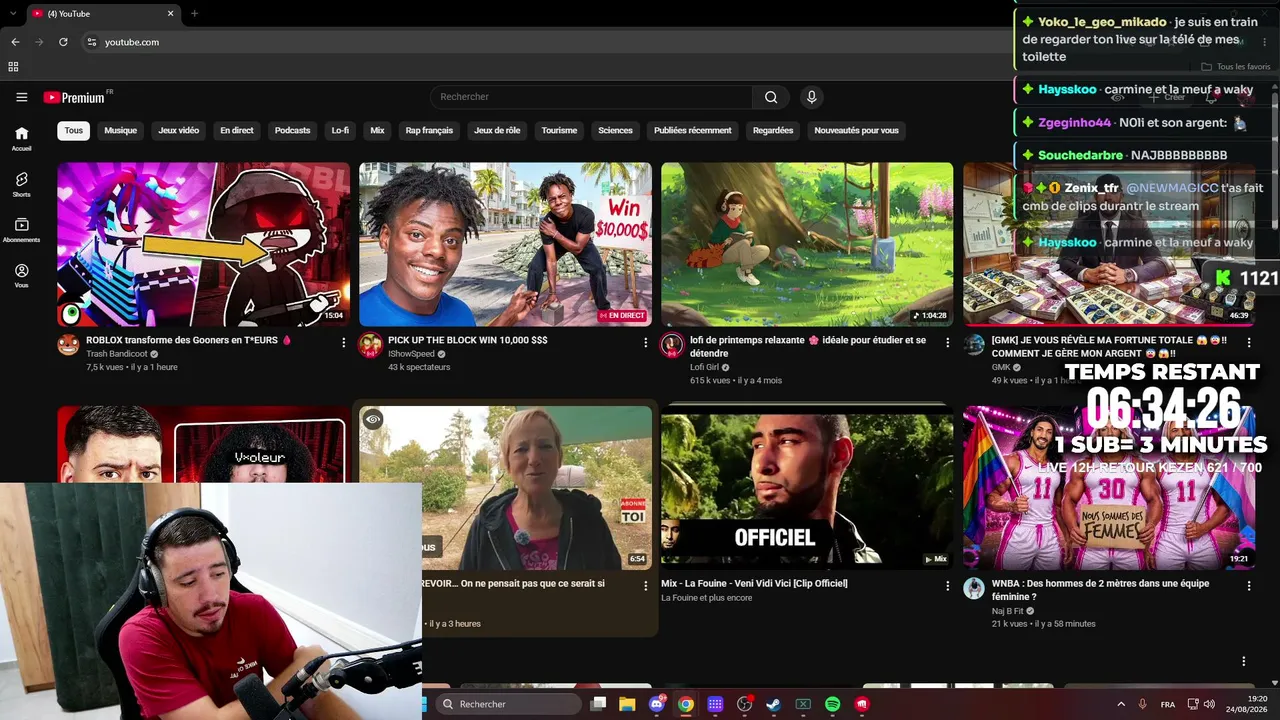Play the IShowSpeed live stream thumbnail
This screenshot has height=720, width=1280.
506,244
